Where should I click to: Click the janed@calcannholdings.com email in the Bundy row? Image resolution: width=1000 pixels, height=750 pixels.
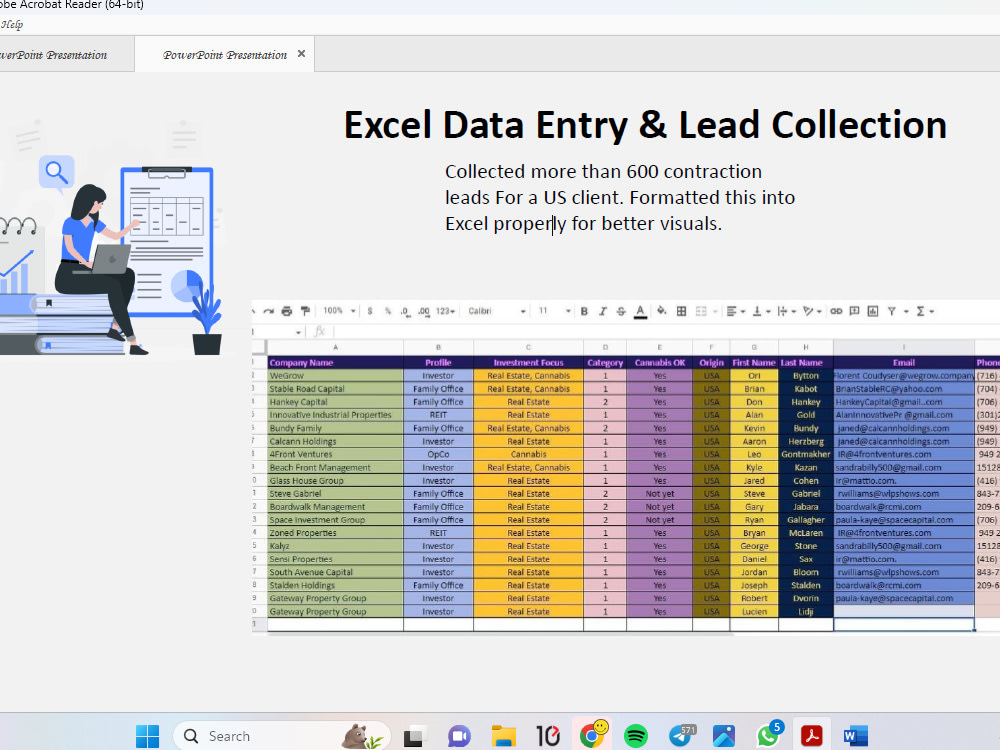(904, 428)
